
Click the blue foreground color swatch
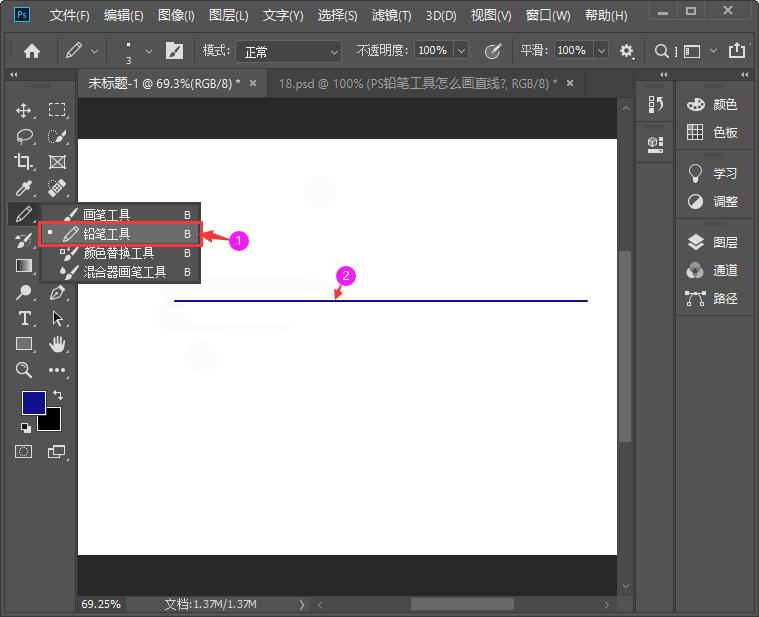pyautogui.click(x=33, y=402)
